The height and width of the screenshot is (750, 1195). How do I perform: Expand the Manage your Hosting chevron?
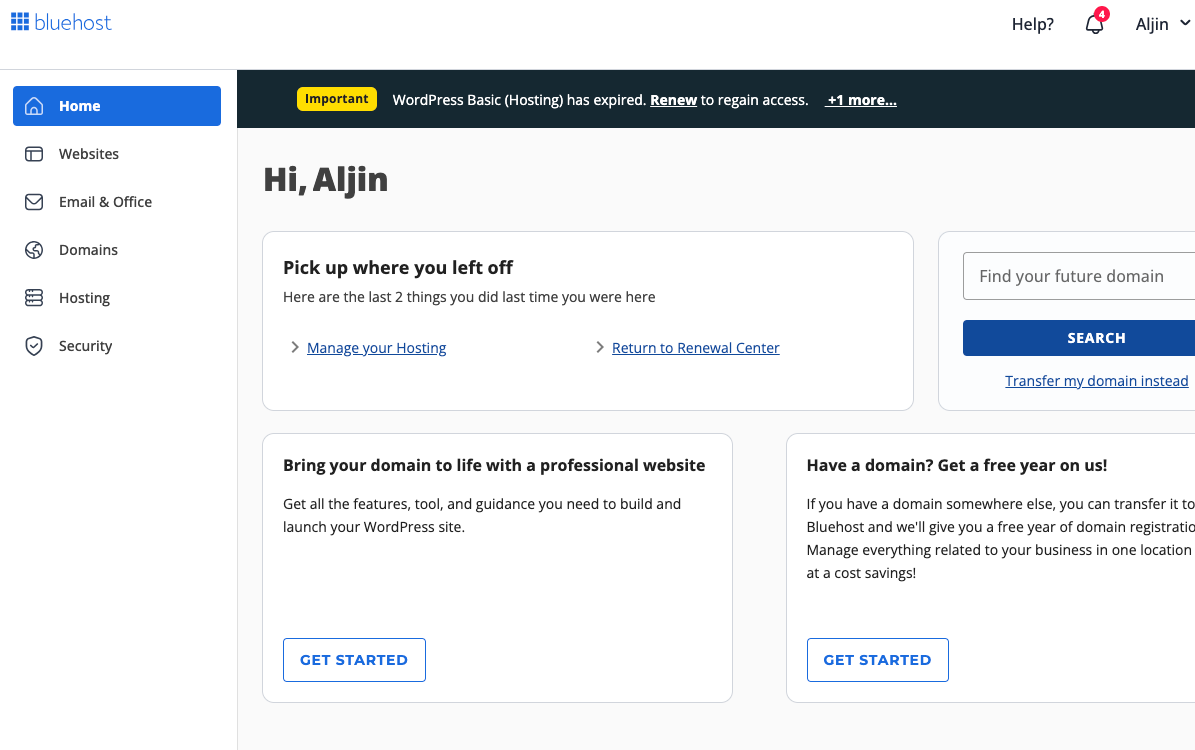294,347
